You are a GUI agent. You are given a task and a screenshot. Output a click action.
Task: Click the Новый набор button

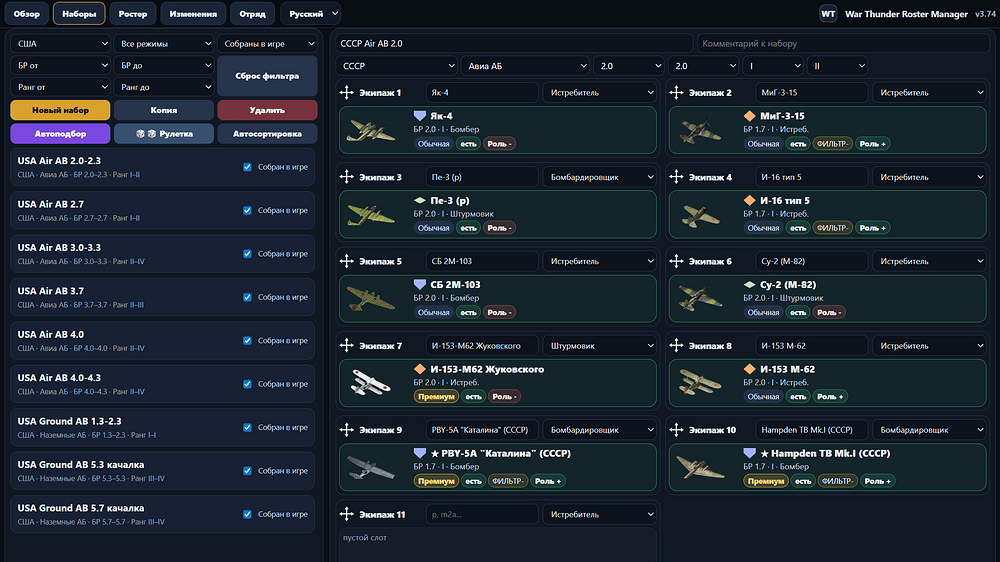(61, 110)
